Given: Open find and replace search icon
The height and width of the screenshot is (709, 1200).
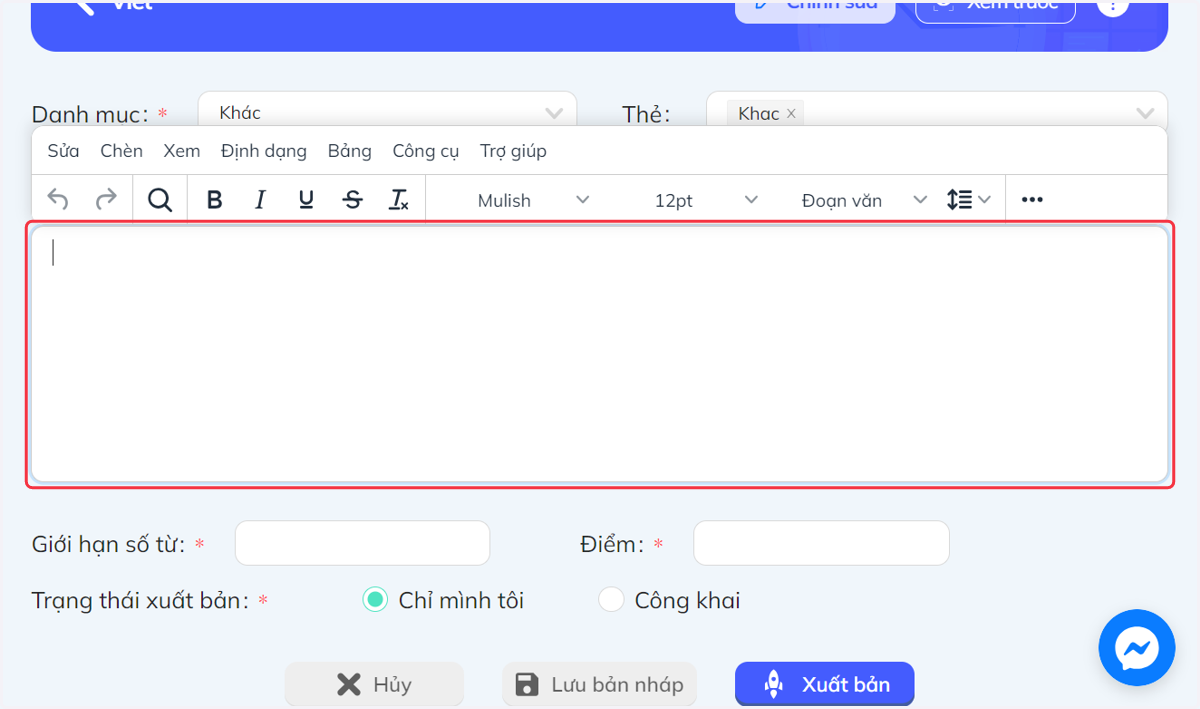Looking at the screenshot, I should click(x=160, y=200).
